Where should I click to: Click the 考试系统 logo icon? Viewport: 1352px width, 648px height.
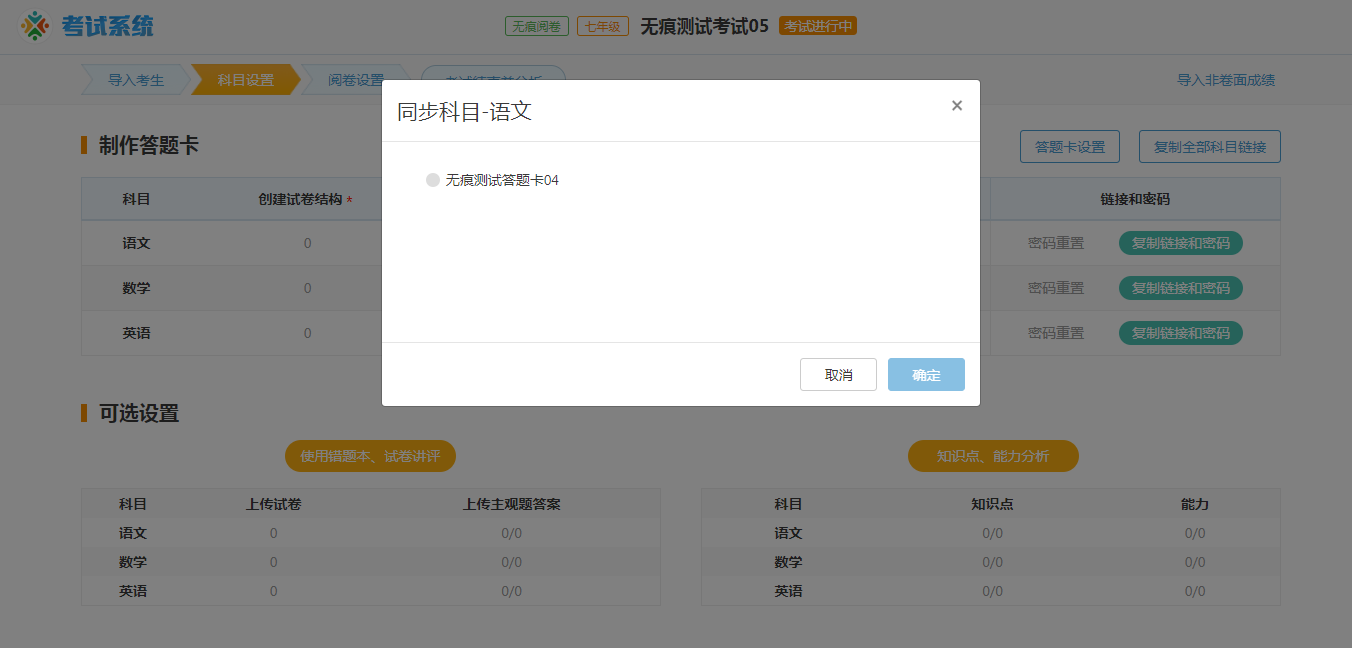pyautogui.click(x=36, y=24)
